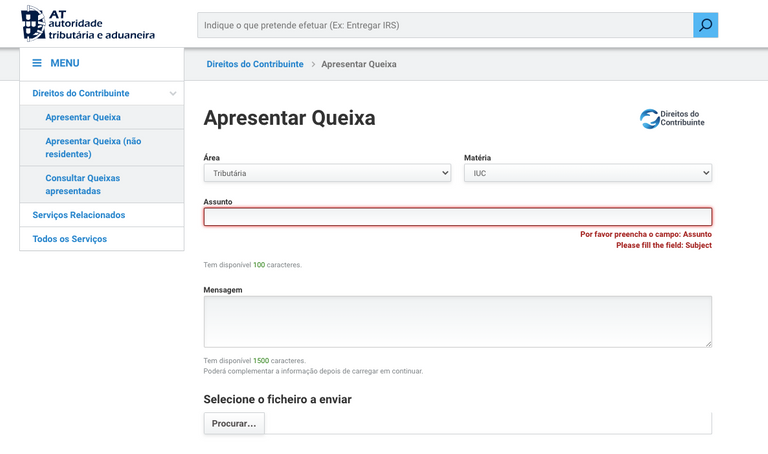Focus the search field at top
This screenshot has width=768, height=454.
[445, 25]
